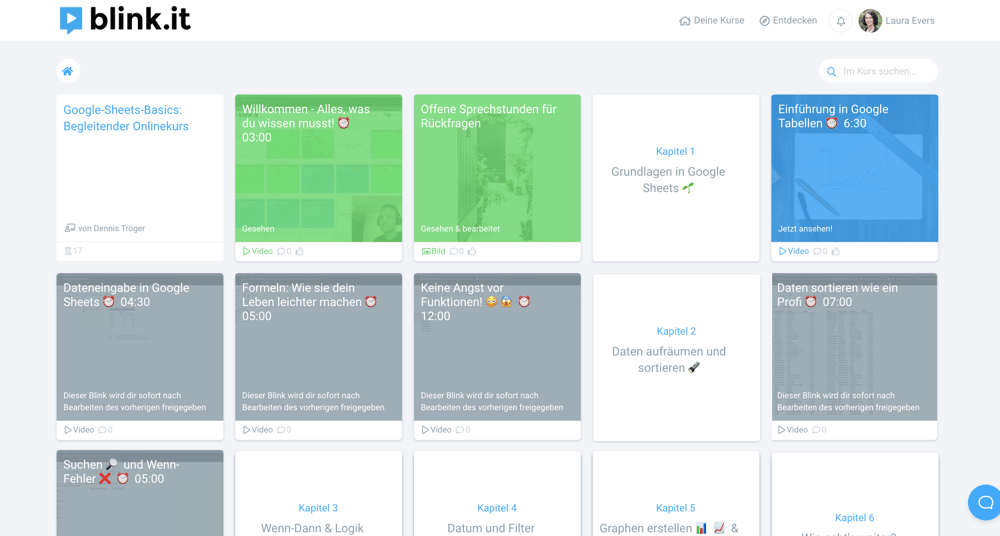Click comment icon under Dateneingabe card
This screenshot has height=536, width=1000.
pos(102,430)
